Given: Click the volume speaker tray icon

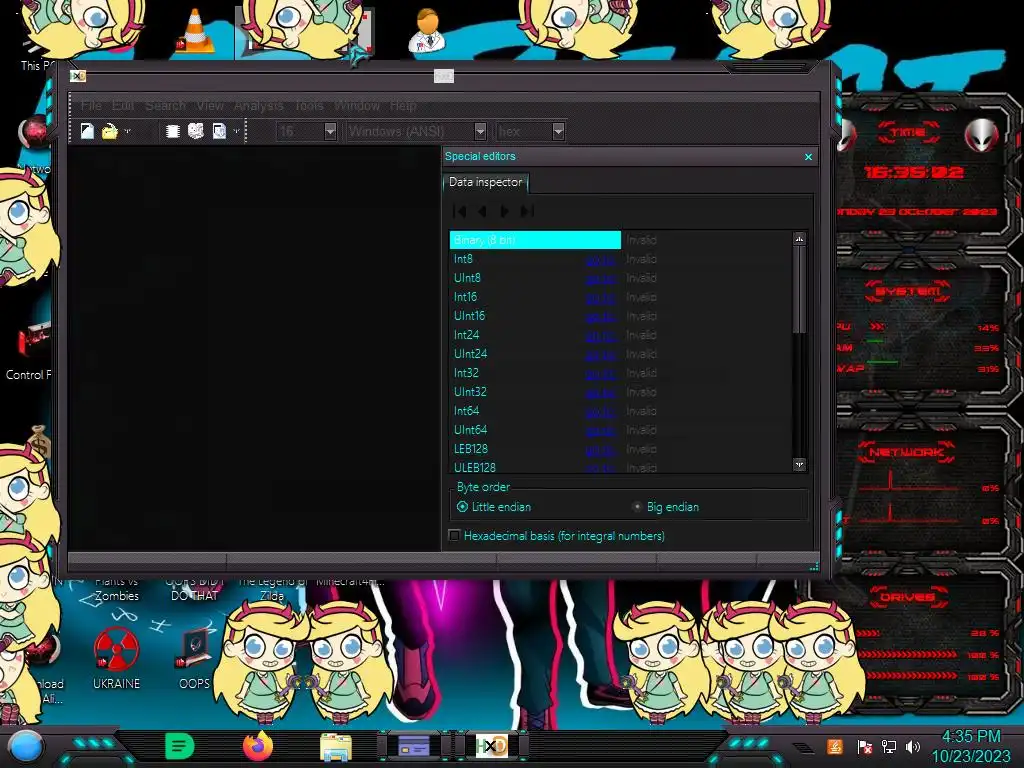Looking at the screenshot, I should click(x=912, y=746).
